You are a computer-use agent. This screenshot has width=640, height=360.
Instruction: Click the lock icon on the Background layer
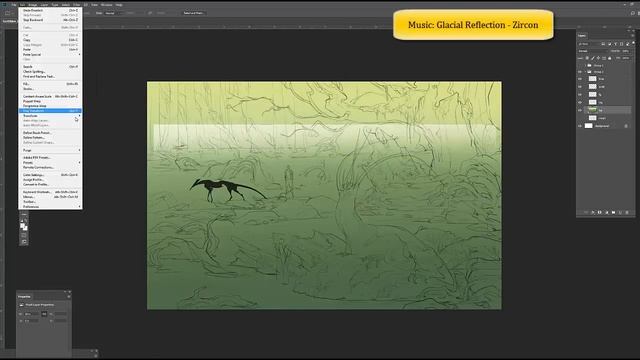click(626, 126)
